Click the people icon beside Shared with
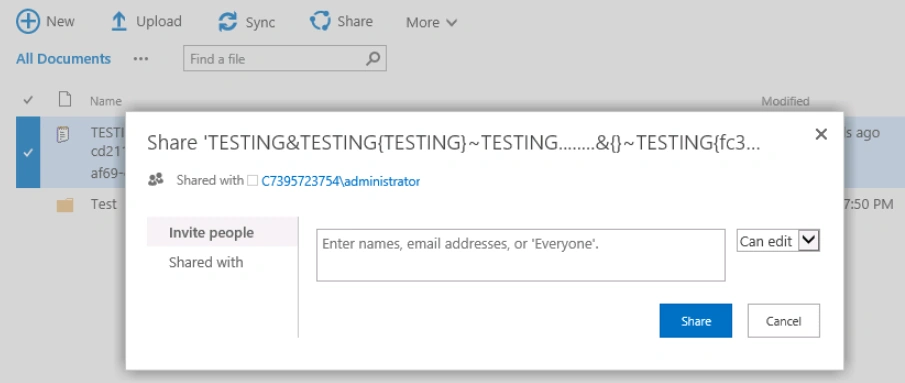 (x=156, y=180)
